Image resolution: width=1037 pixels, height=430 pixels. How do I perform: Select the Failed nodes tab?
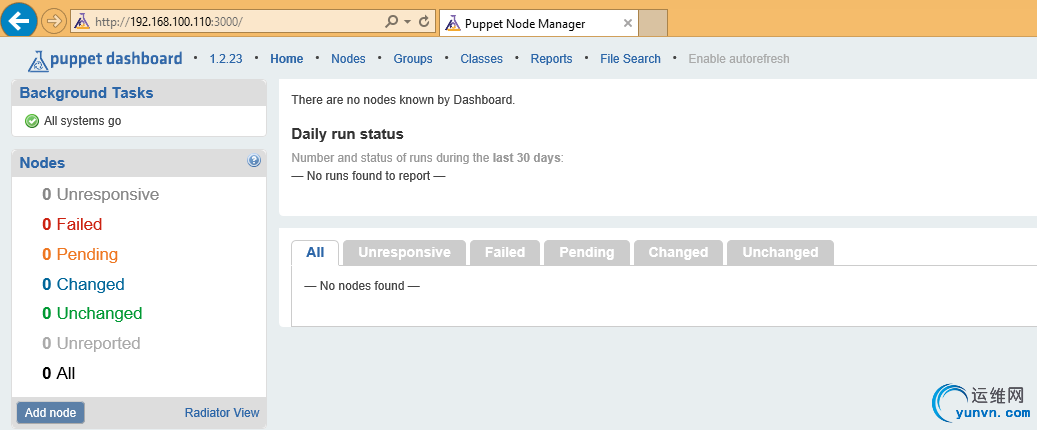[x=505, y=252]
